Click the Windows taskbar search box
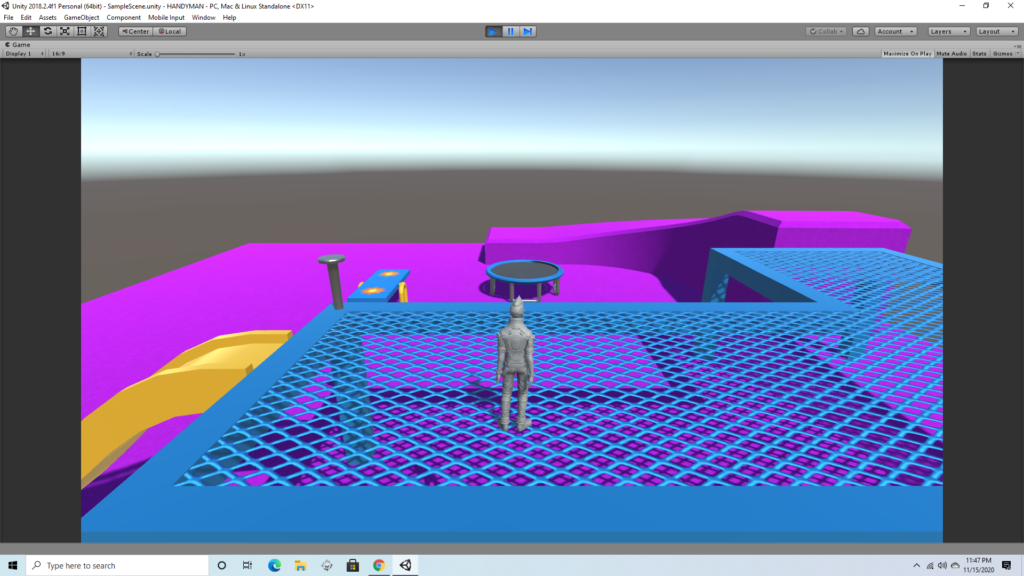This screenshot has width=1024, height=576. tap(115, 565)
